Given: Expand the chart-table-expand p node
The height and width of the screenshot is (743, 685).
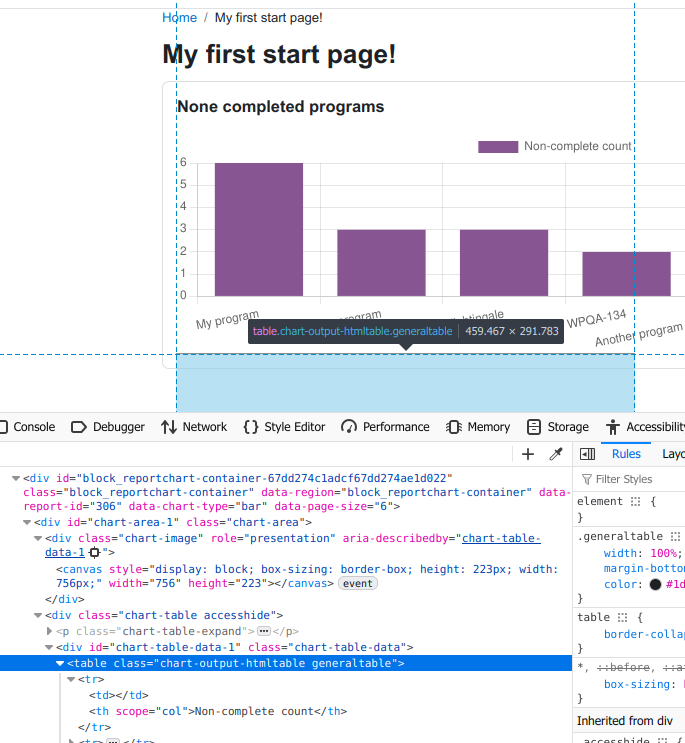Looking at the screenshot, I should tap(49, 631).
